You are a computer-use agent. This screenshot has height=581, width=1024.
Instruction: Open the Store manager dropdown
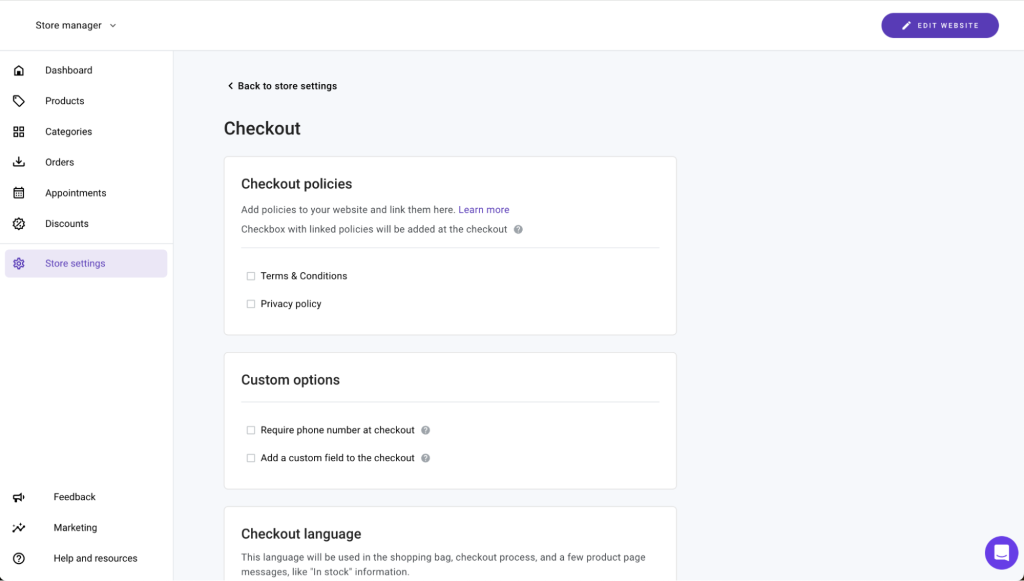coord(76,25)
